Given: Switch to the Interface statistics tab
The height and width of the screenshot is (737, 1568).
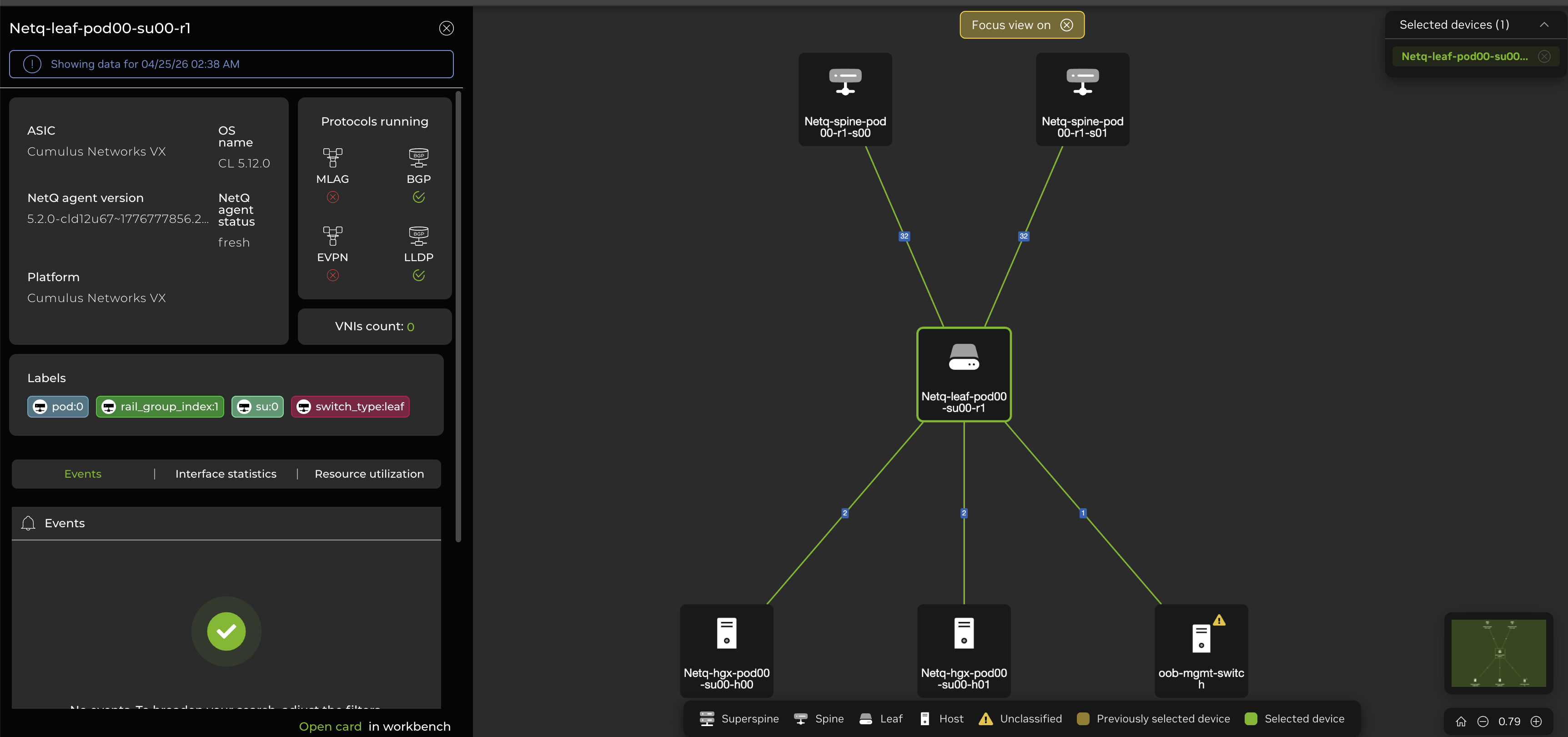Looking at the screenshot, I should pyautogui.click(x=226, y=474).
